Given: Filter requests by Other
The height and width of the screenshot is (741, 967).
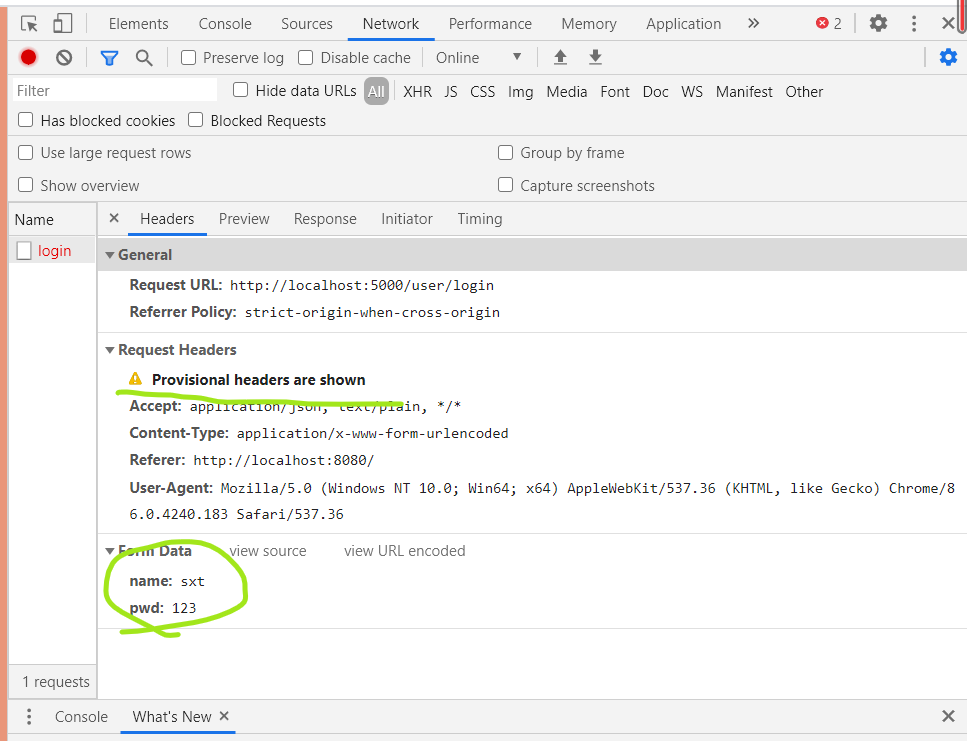Looking at the screenshot, I should (x=804, y=91).
